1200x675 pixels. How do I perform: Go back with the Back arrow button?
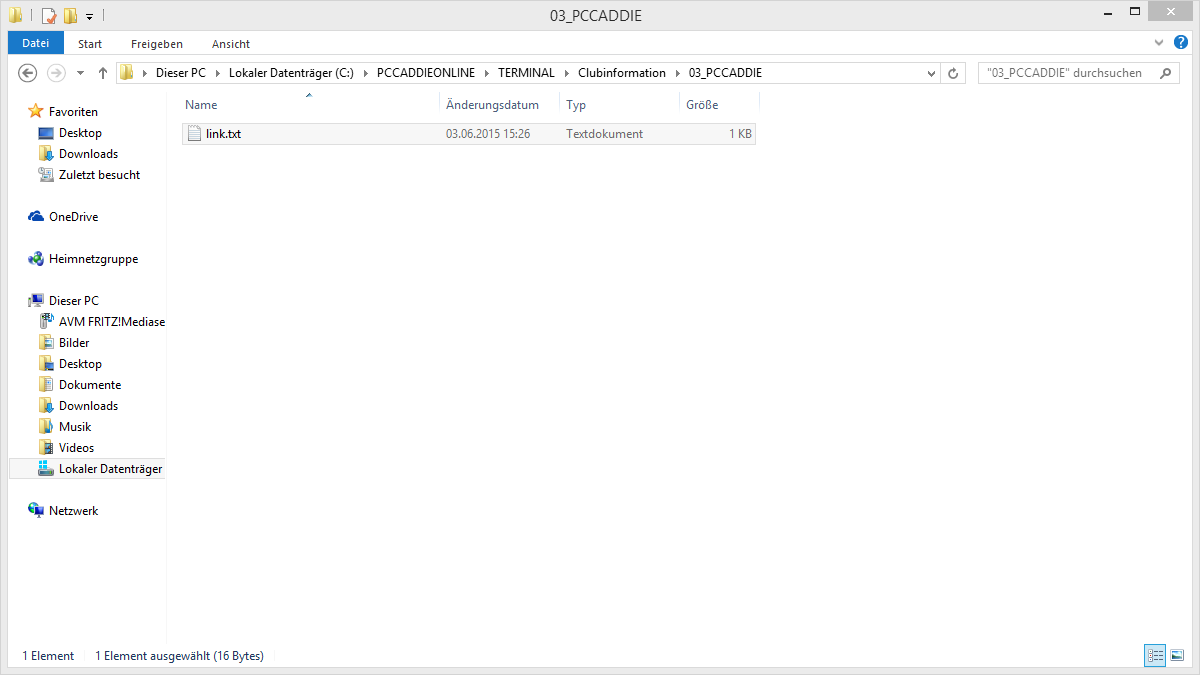click(x=28, y=73)
